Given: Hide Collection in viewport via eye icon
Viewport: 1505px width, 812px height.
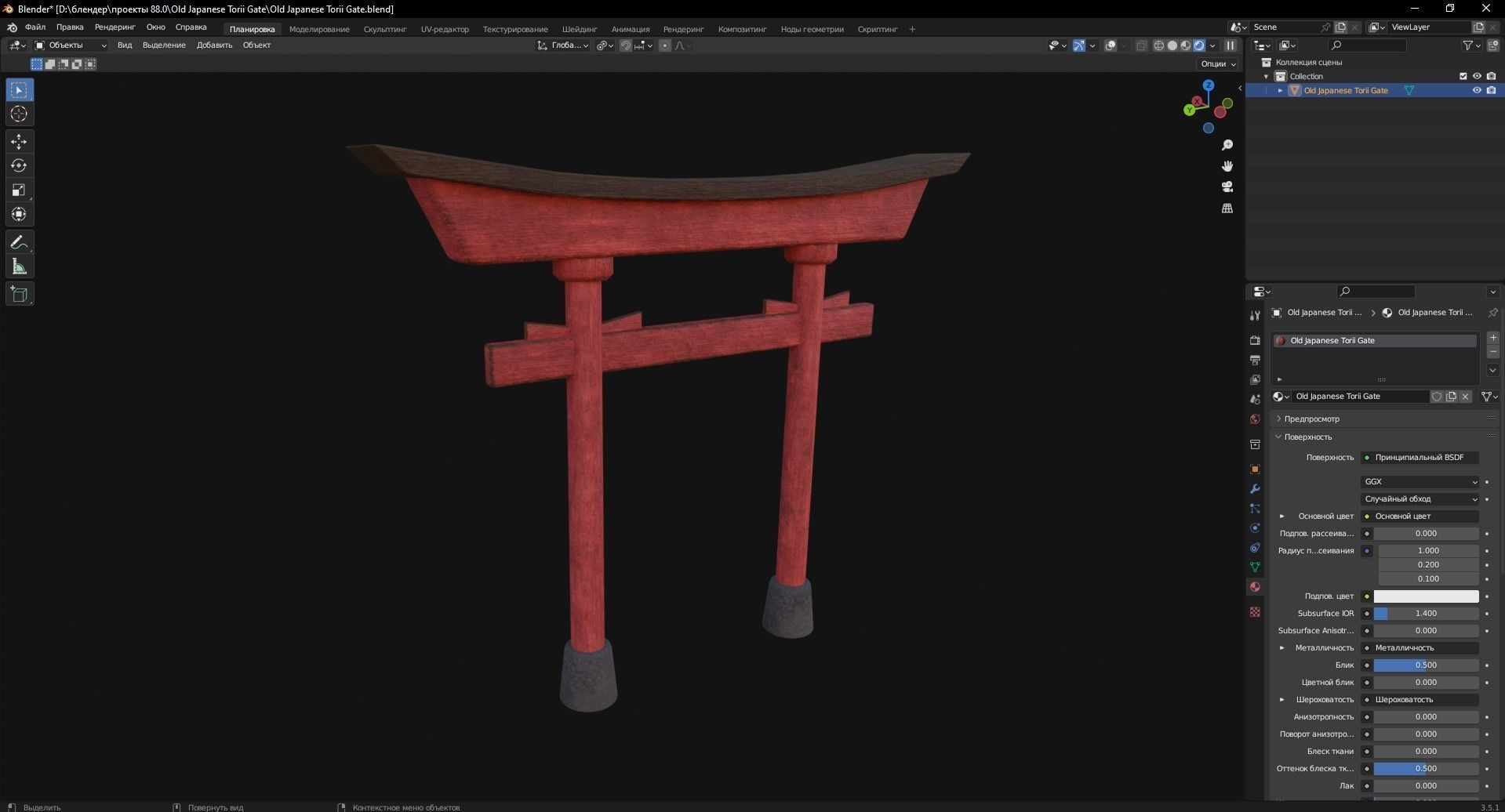Looking at the screenshot, I should (1477, 76).
